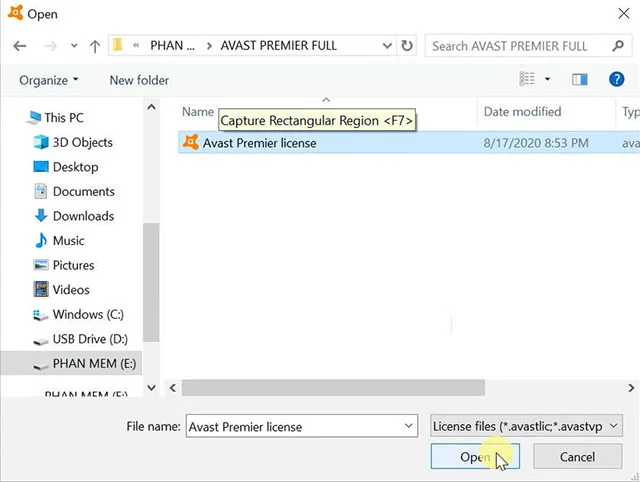Screen dimensions: 640x482
Task: Click the Back navigation arrow
Action: [x=20, y=46]
